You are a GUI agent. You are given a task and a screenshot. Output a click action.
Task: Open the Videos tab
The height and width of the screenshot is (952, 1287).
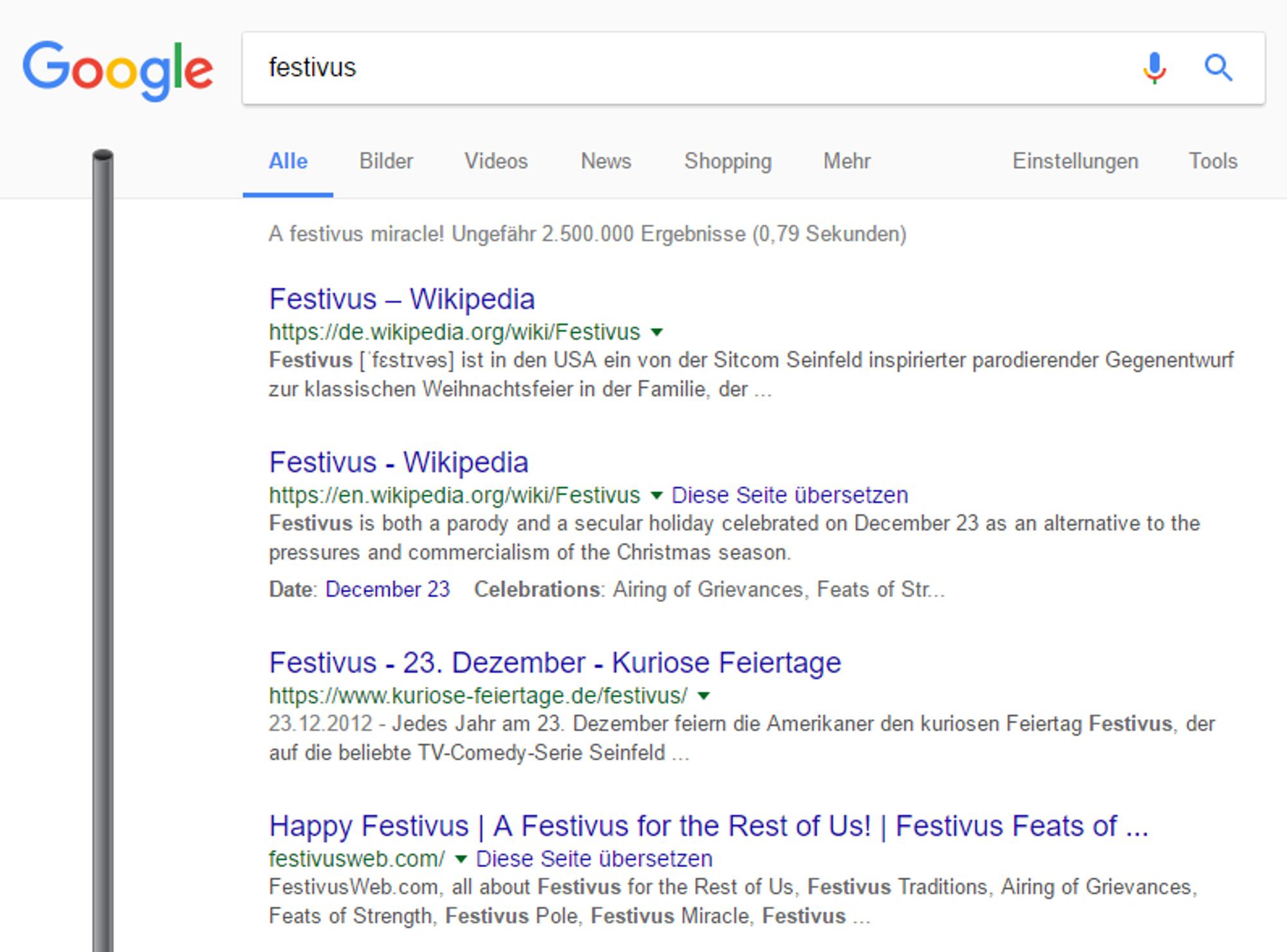(496, 161)
